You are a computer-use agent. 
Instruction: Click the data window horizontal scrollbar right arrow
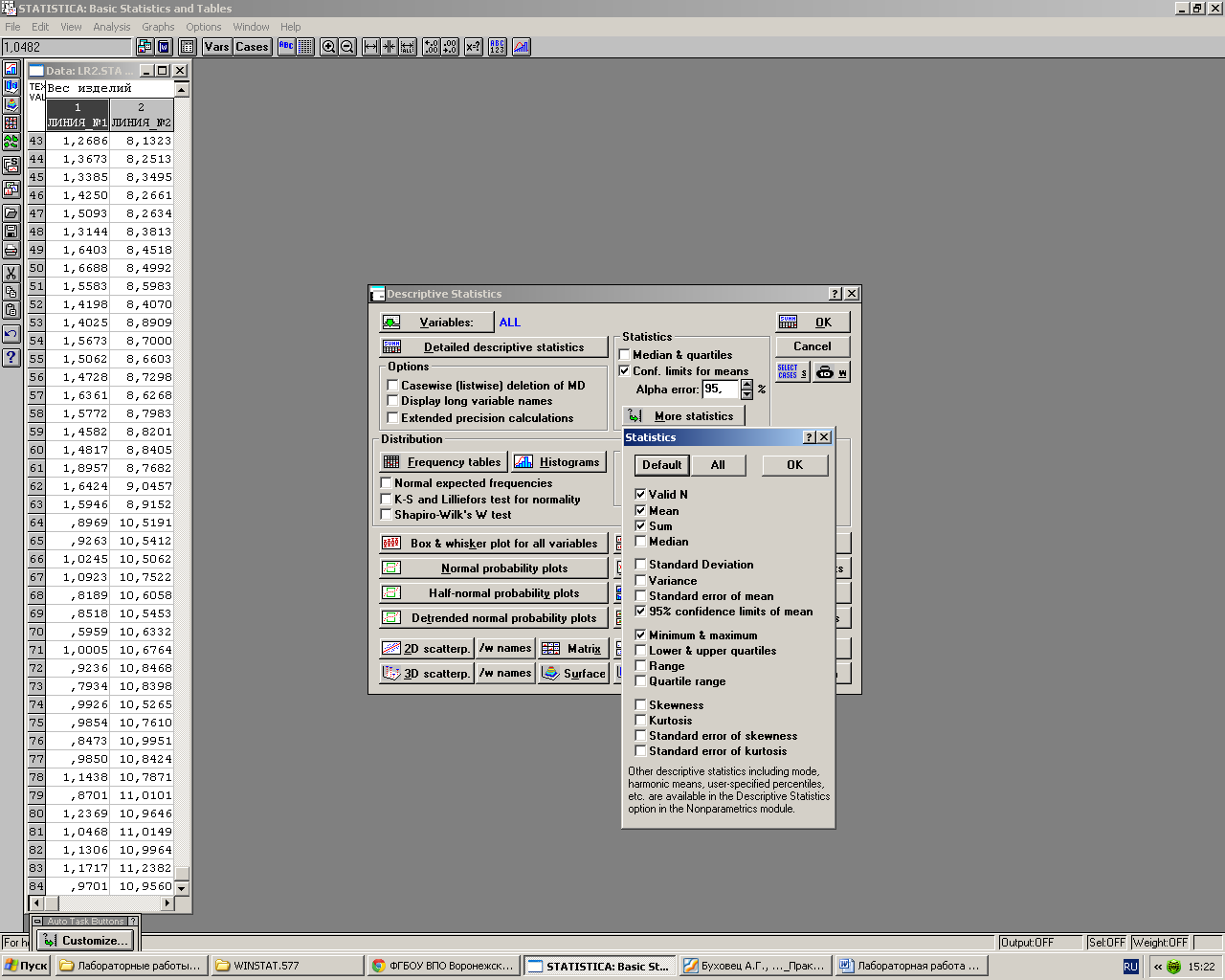pyautogui.click(x=167, y=902)
